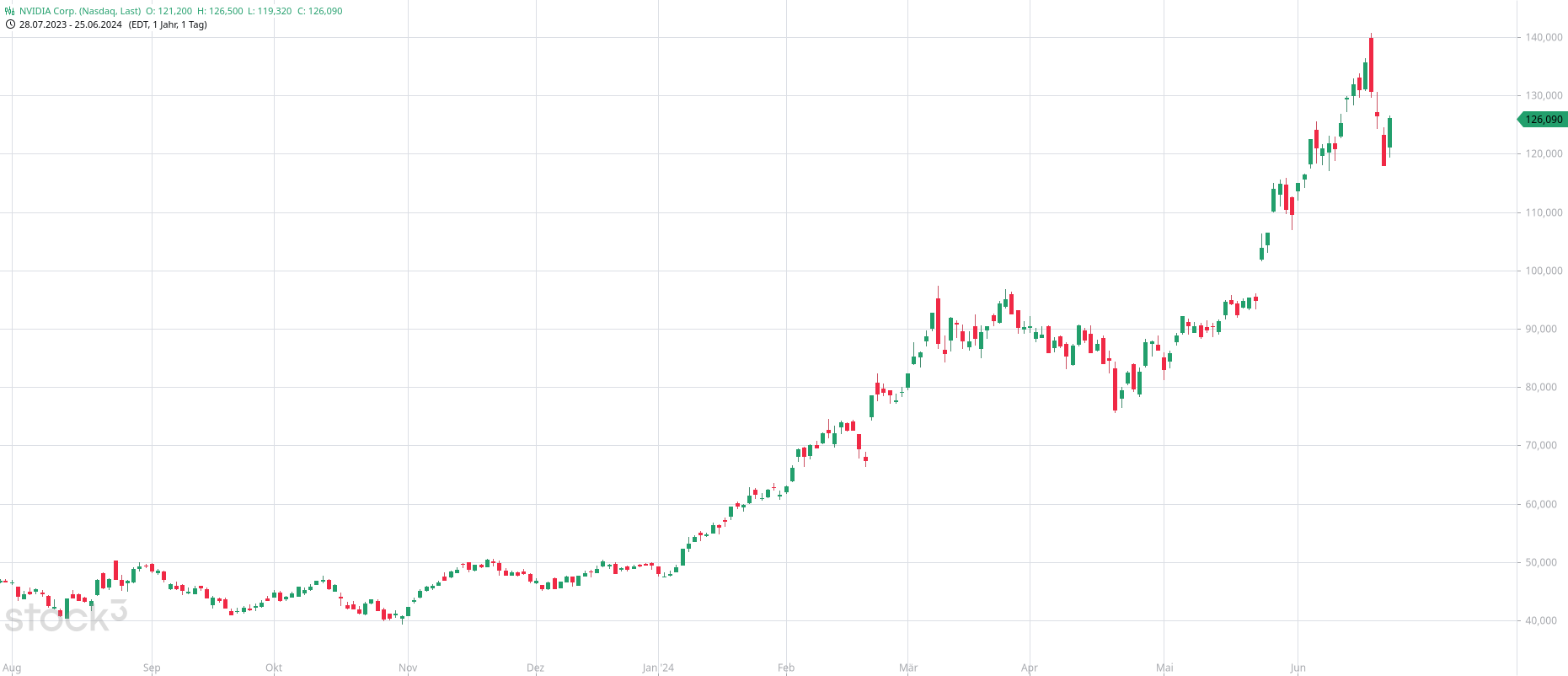
Task: Click the Jan '24 time axis label
Action: click(658, 668)
